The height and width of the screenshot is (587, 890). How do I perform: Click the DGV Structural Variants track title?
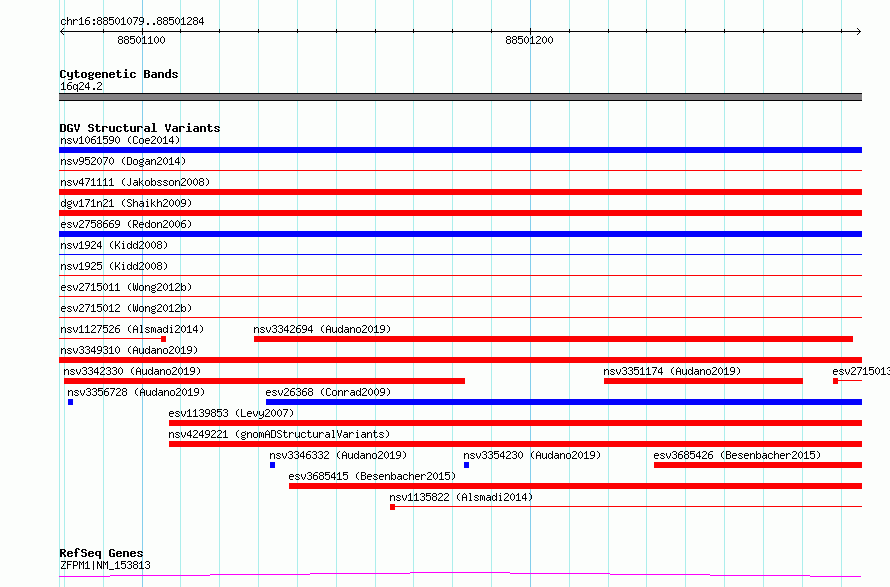140,128
